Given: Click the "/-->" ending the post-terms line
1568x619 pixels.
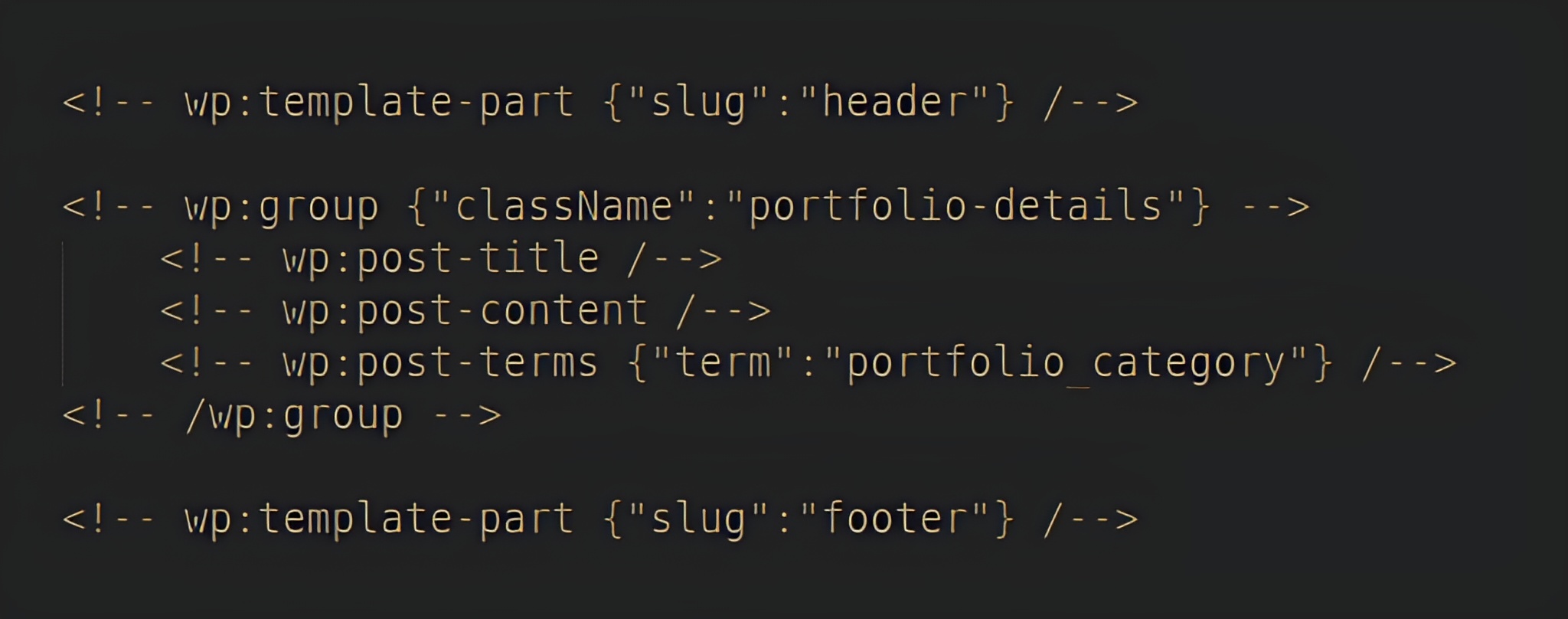Looking at the screenshot, I should click(1410, 363).
